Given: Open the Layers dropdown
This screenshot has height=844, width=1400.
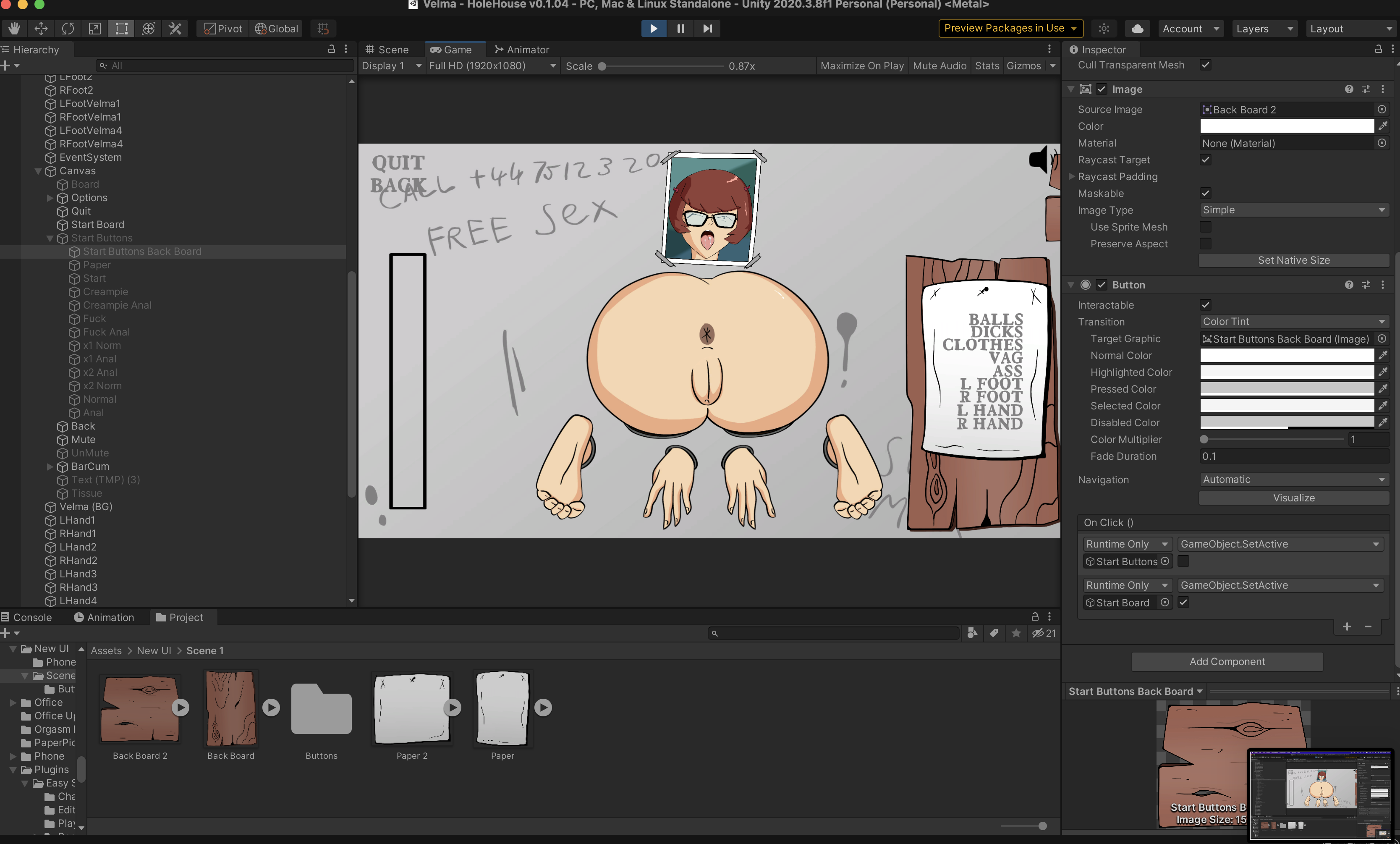Looking at the screenshot, I should (1265, 29).
